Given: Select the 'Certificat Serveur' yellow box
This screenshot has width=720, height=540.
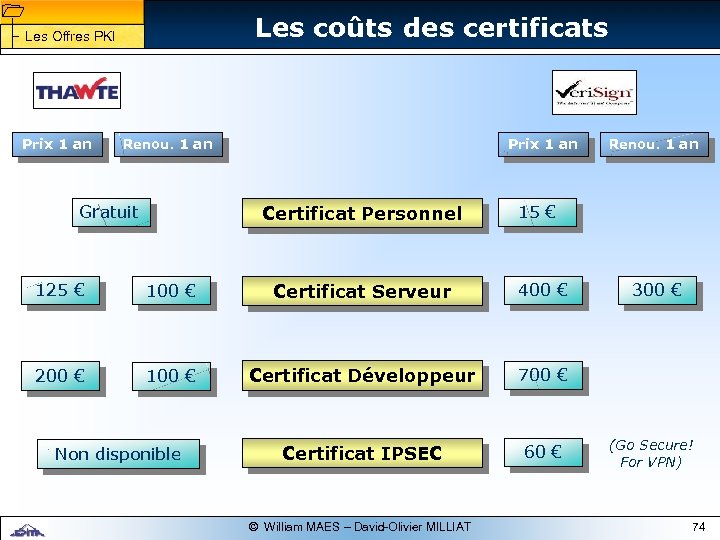Looking at the screenshot, I should tap(362, 291).
